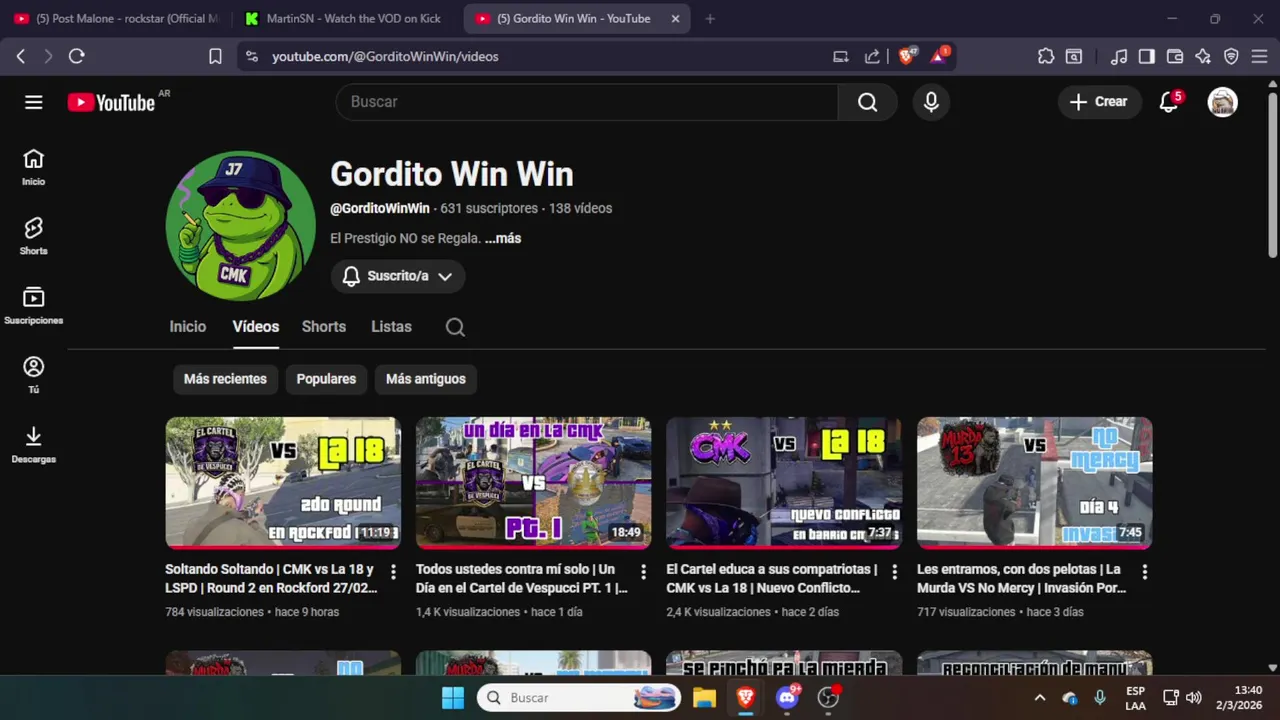Open options for Todos ustedes contra mí video

click(644, 572)
